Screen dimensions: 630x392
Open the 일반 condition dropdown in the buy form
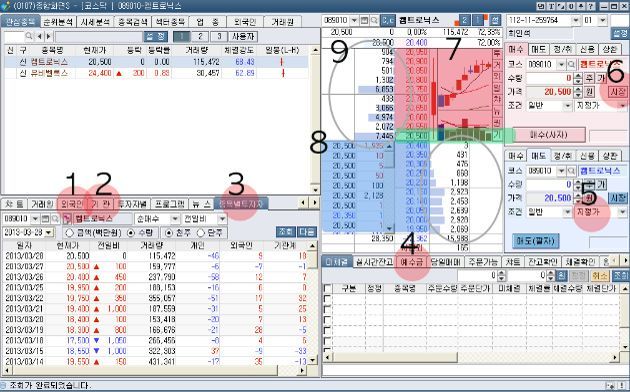(x=567, y=106)
